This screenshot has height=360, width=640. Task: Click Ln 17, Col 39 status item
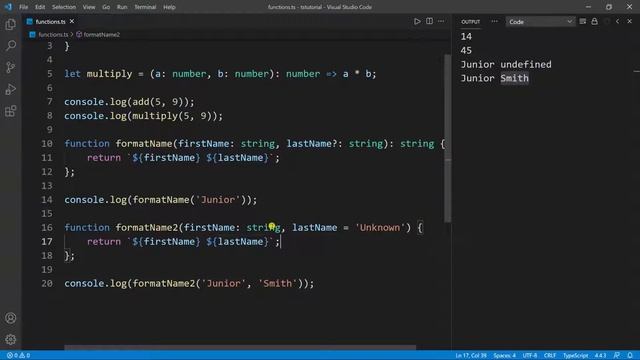471,356
